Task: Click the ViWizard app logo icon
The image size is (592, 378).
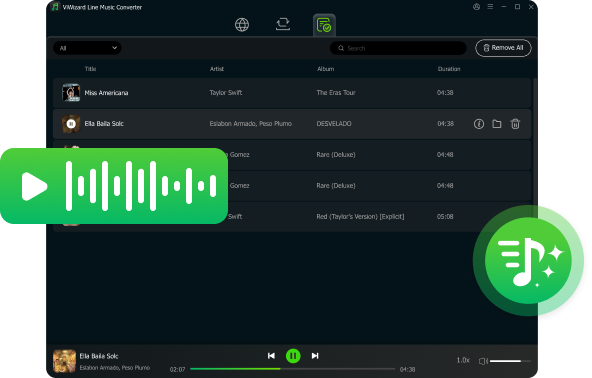Action: (55, 7)
